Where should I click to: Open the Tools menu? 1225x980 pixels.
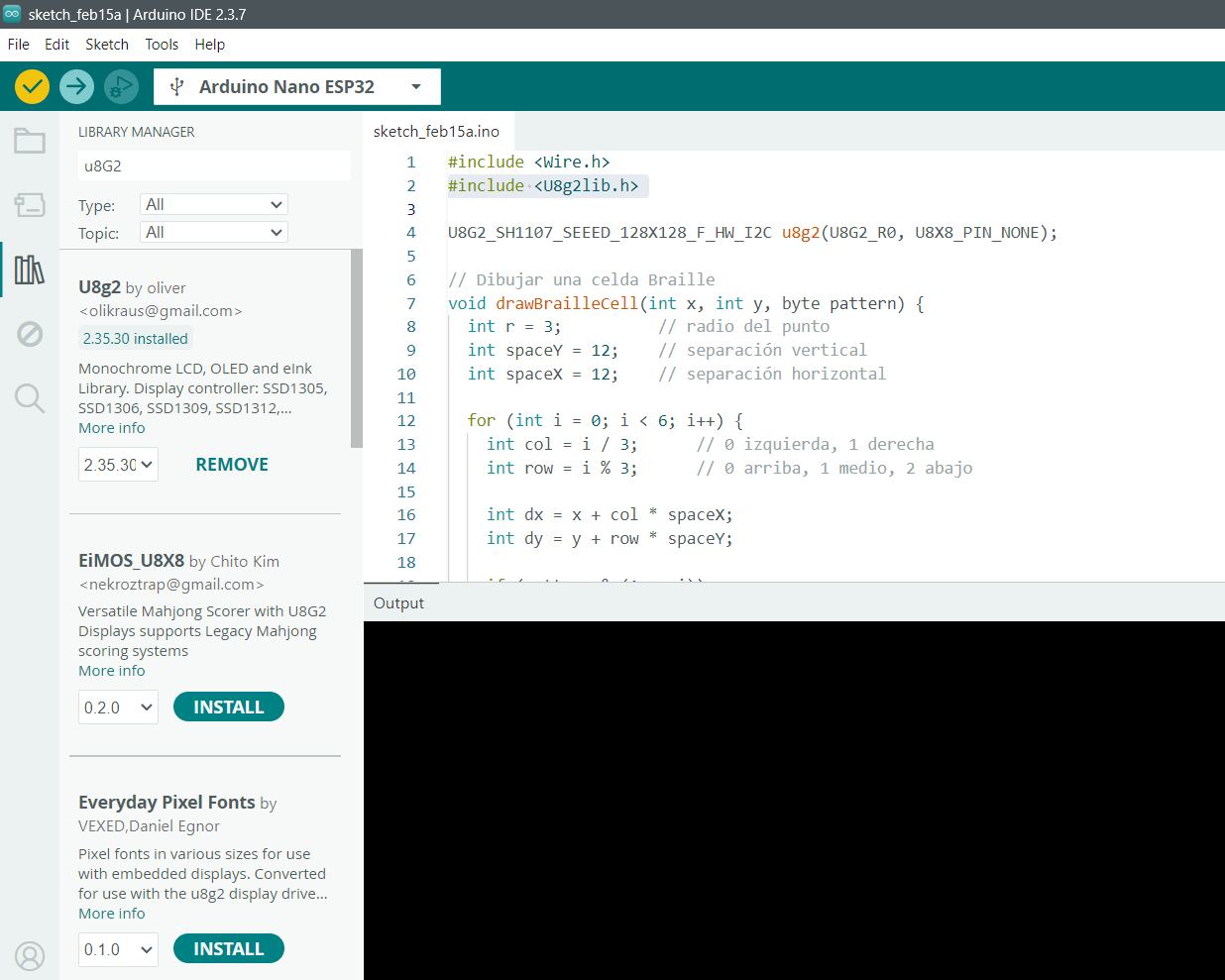click(x=162, y=45)
